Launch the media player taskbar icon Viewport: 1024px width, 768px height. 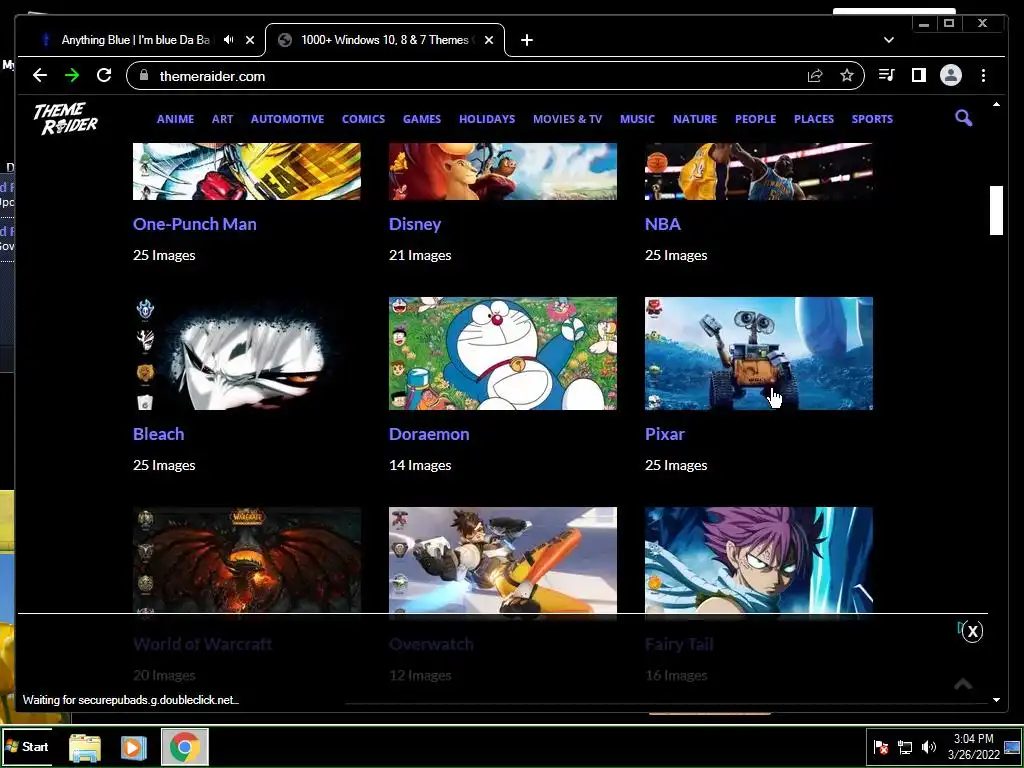[133, 747]
